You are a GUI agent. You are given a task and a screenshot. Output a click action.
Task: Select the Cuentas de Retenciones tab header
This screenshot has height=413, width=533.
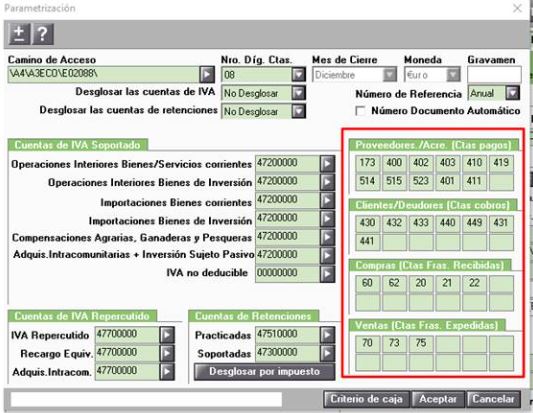[253, 316]
